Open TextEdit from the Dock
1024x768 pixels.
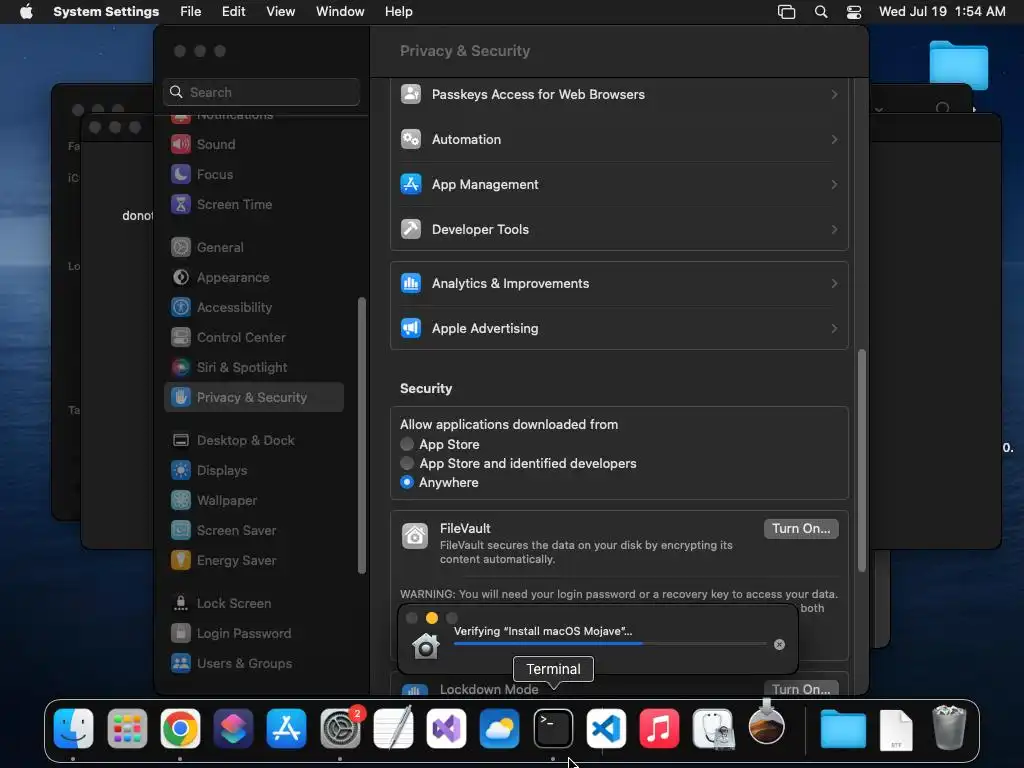[393, 728]
